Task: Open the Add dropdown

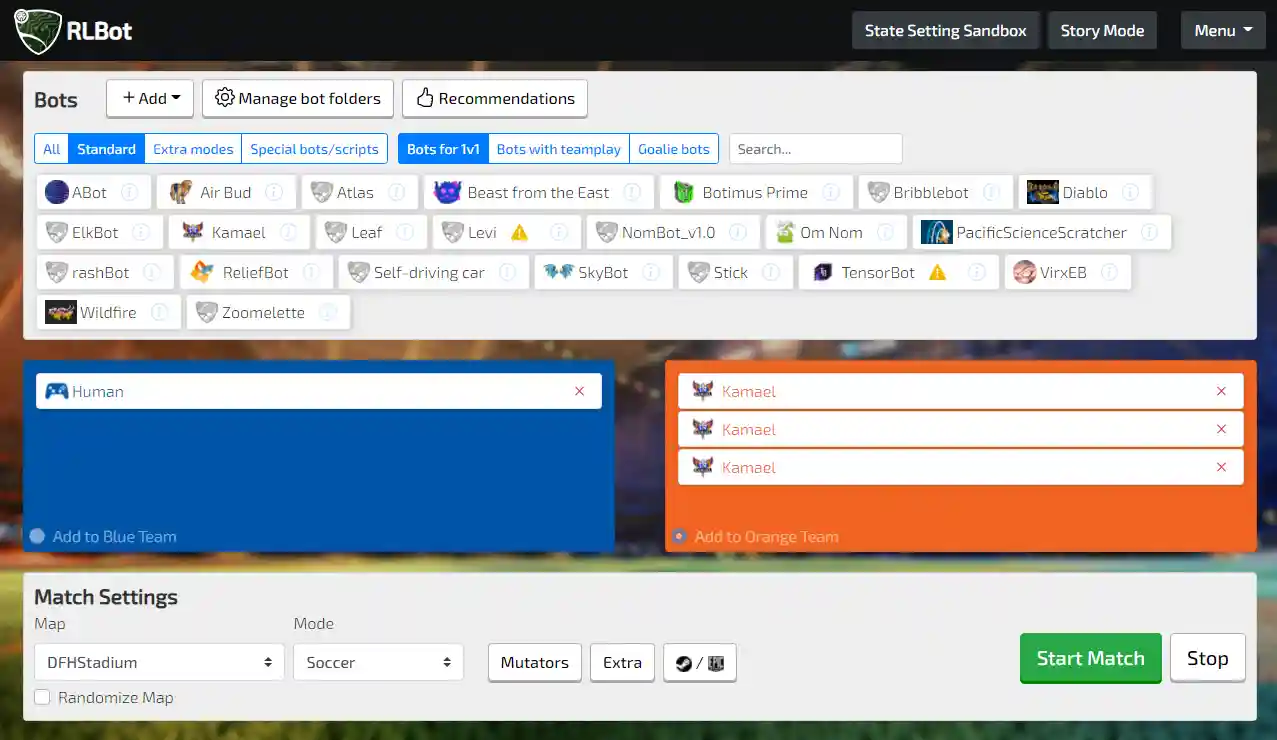Action: 150,98
